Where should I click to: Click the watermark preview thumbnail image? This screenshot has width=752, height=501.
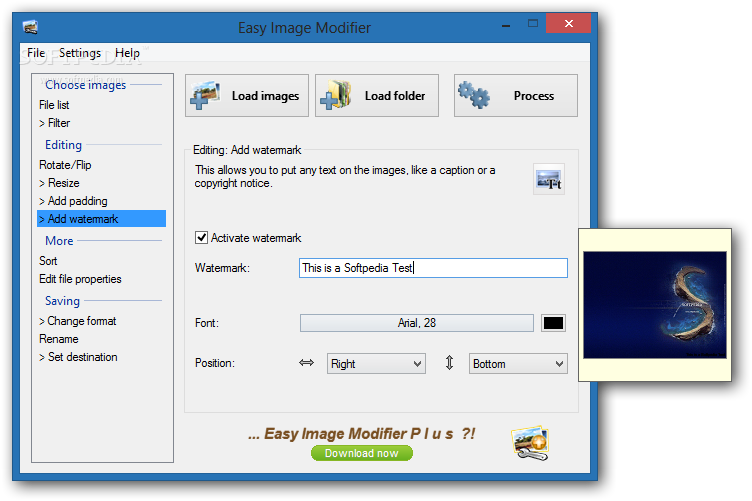tap(655, 305)
